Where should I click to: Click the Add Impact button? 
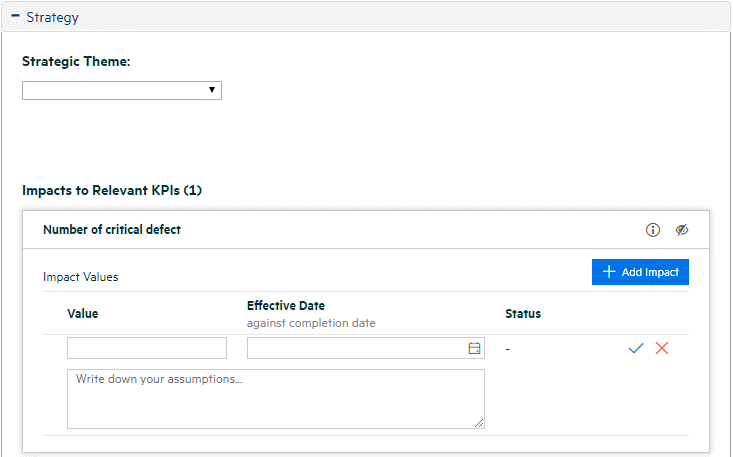640,272
